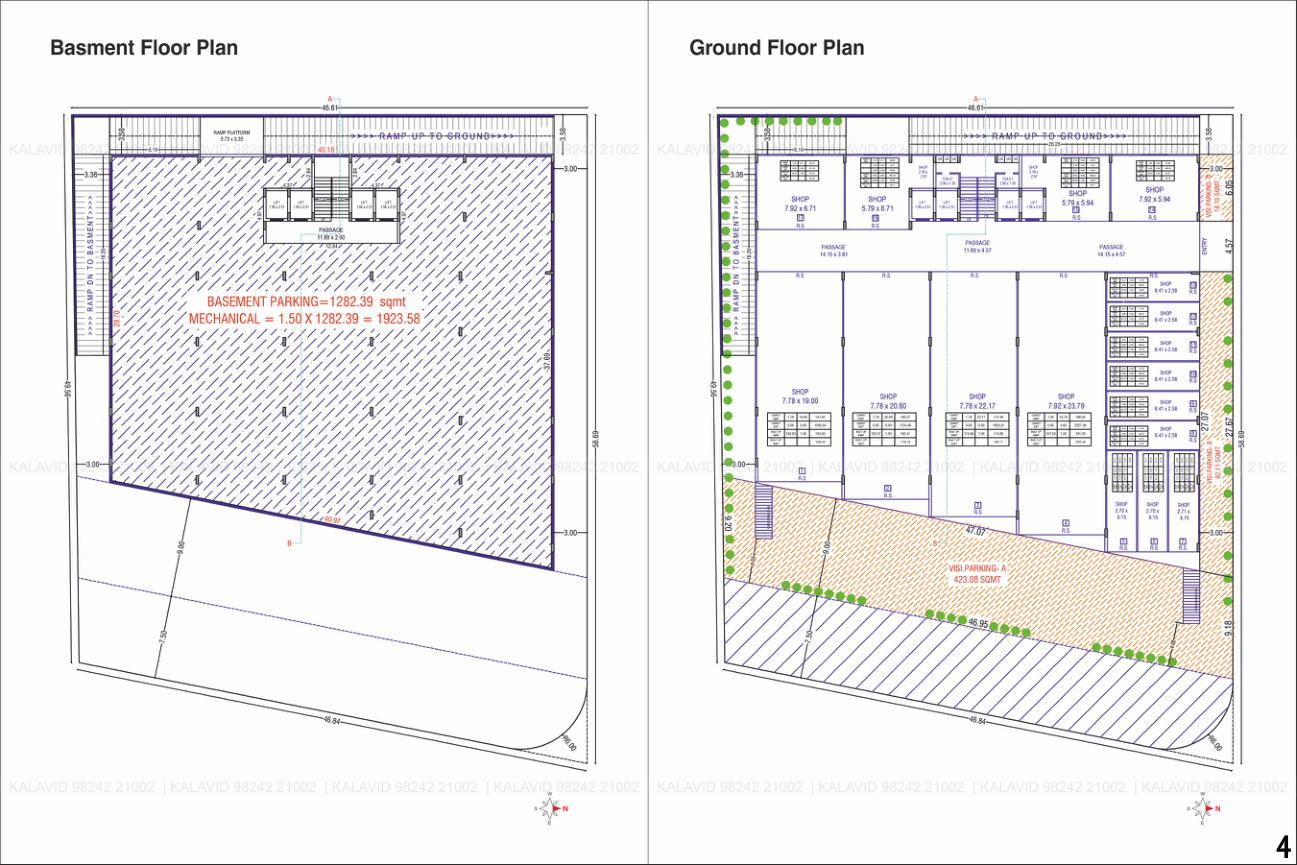
Task: Select the 'PASSAGE 11.89 x 2.00' basement label
Action: tap(331, 233)
